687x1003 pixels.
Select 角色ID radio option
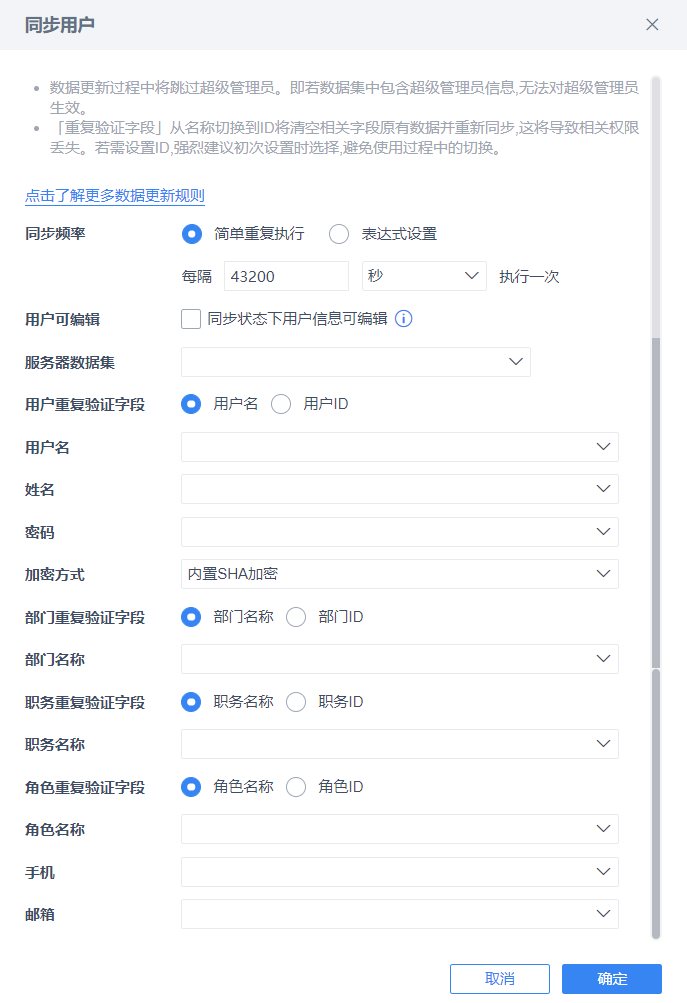click(296, 787)
